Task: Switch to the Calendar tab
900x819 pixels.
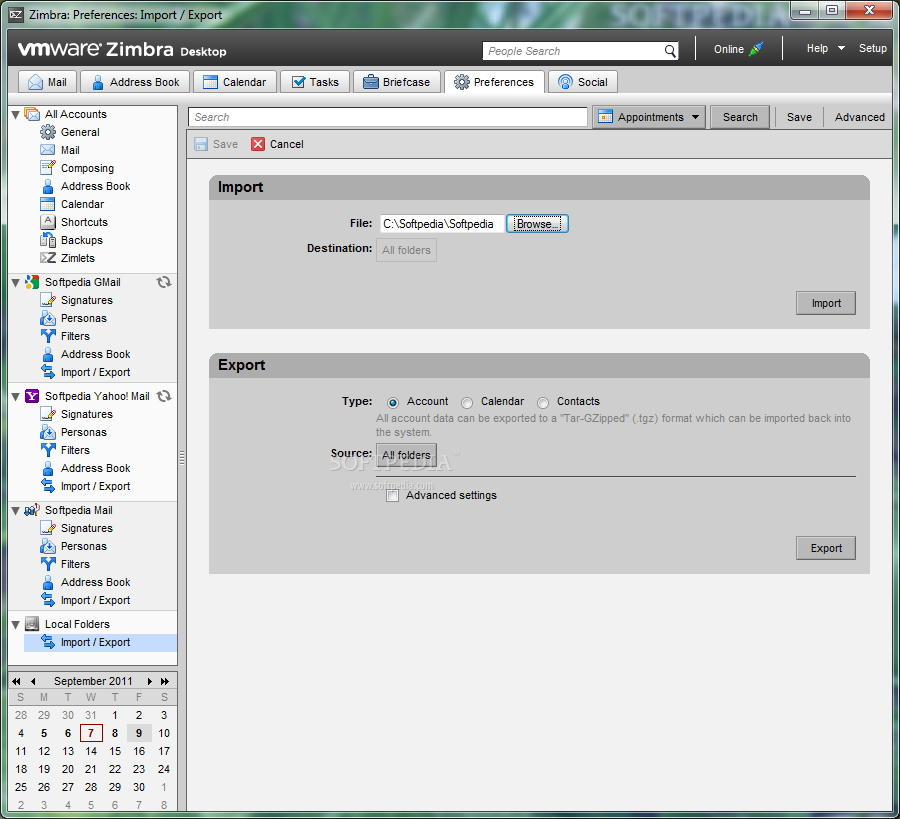Action: click(235, 82)
